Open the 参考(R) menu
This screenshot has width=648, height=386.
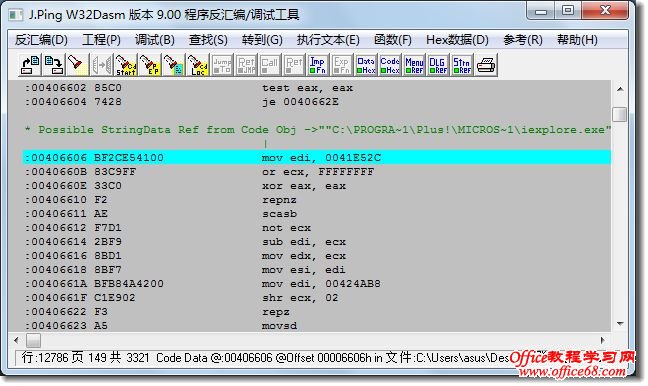pos(523,40)
